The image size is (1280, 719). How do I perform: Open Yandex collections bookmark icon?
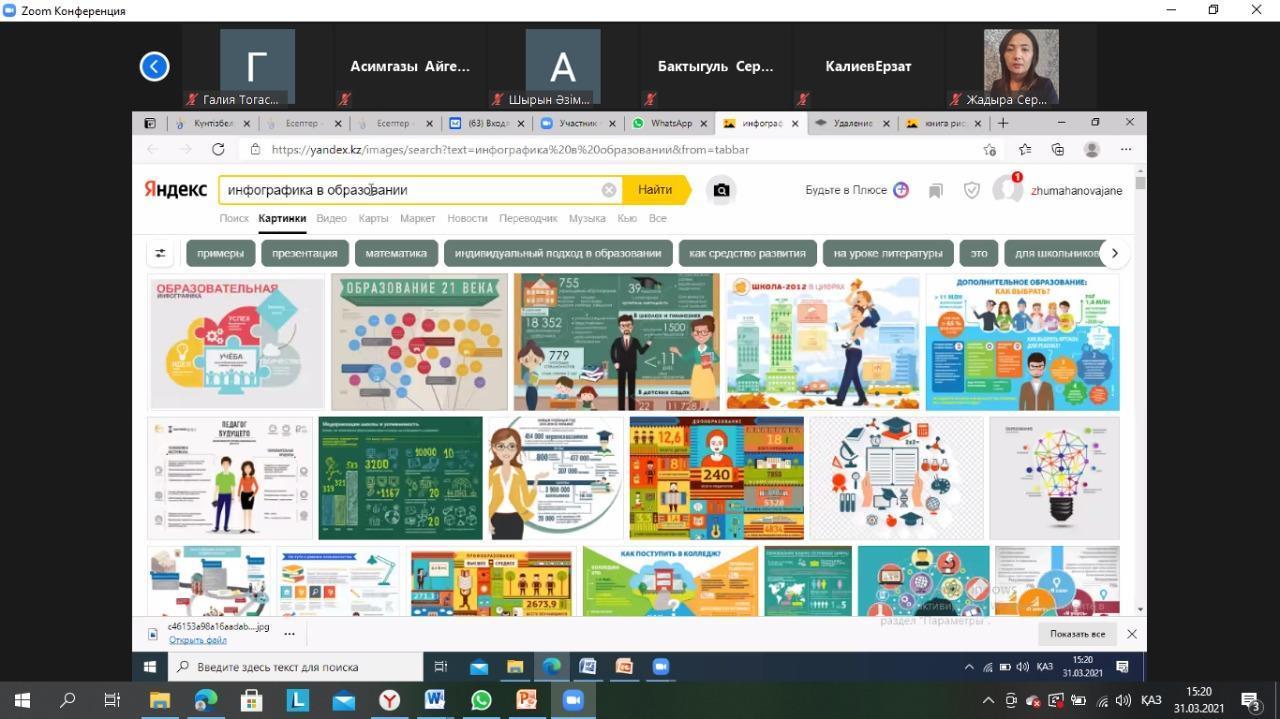(936, 190)
